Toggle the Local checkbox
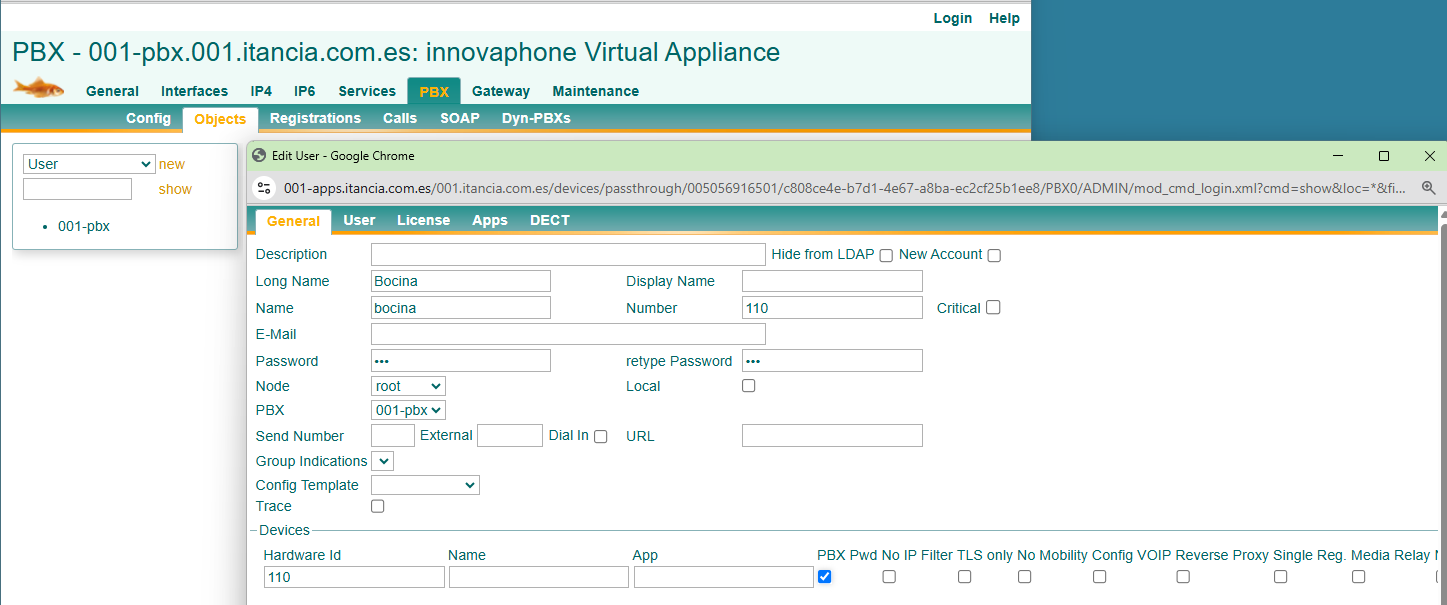This screenshot has width=1447, height=605. tap(749, 386)
